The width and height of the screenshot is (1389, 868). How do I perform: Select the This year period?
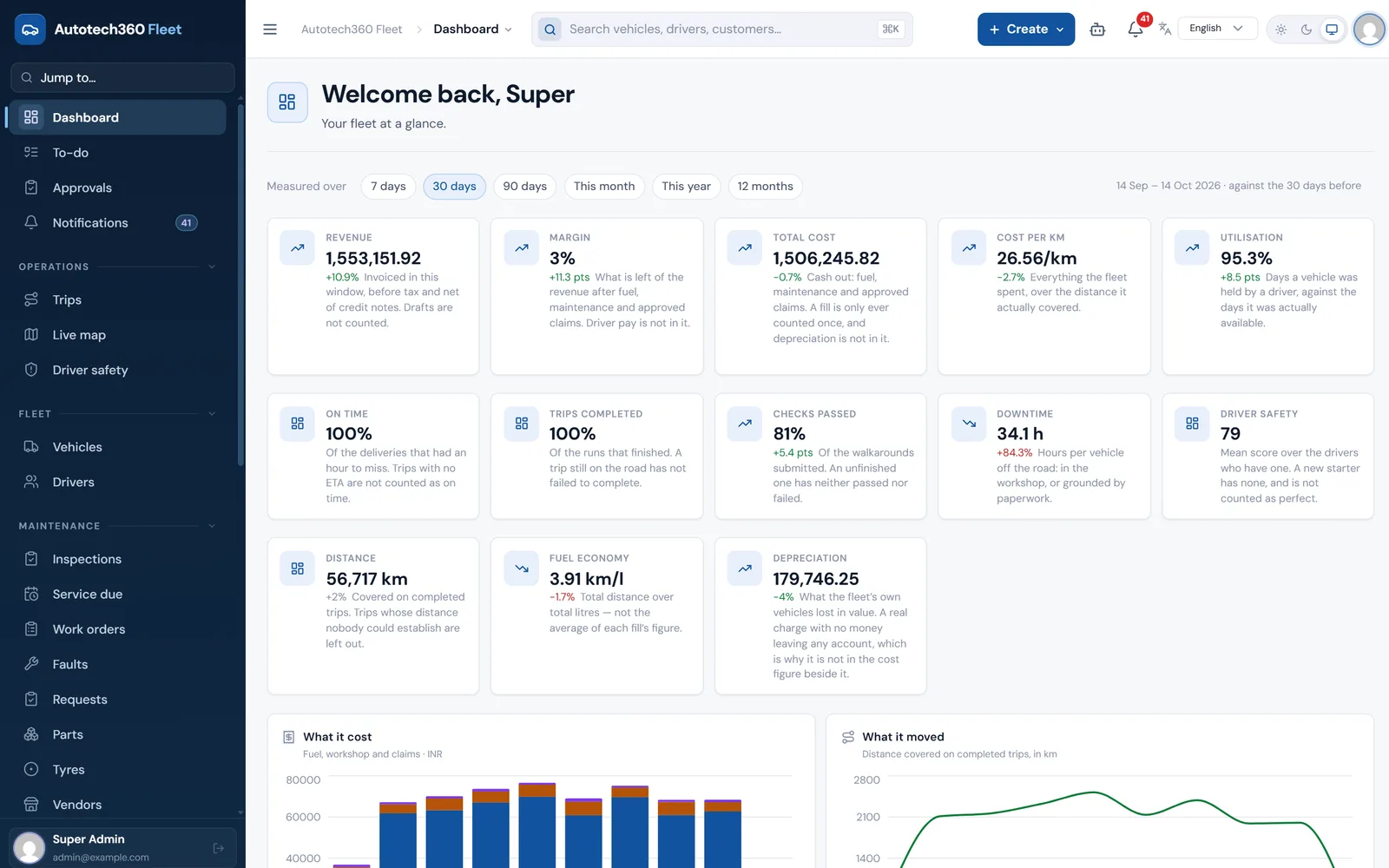[x=686, y=187]
